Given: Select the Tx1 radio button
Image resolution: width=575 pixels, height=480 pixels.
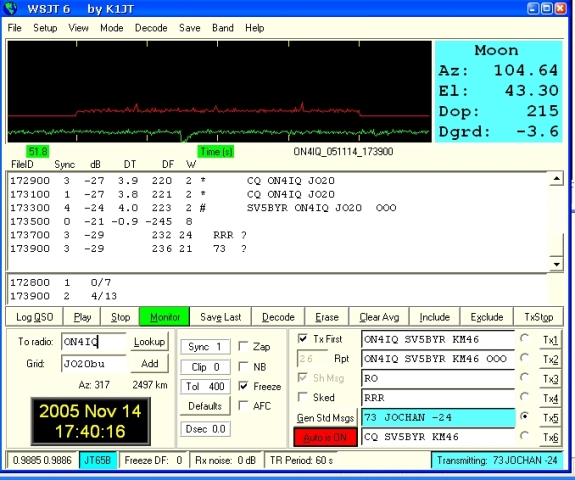Looking at the screenshot, I should (x=524, y=338).
